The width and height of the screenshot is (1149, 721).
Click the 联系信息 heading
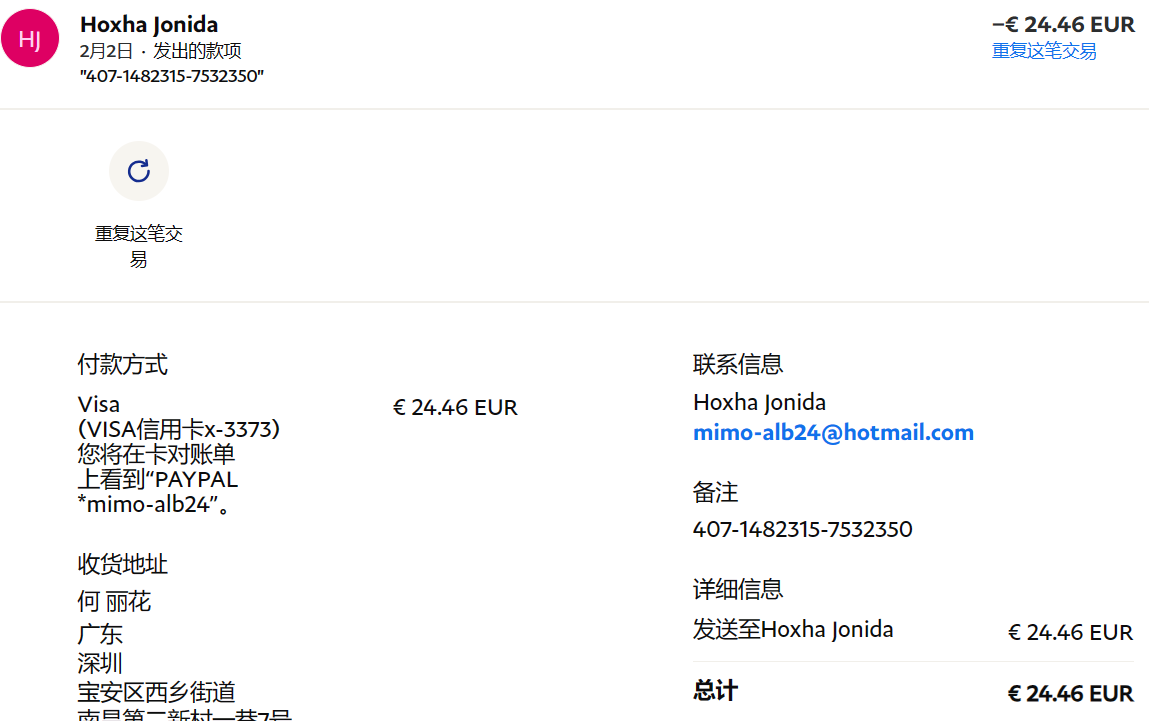738,364
